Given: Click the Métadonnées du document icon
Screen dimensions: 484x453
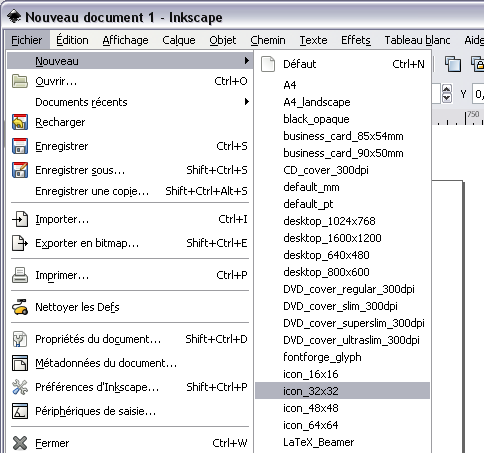Looking at the screenshot, I should [20, 363].
